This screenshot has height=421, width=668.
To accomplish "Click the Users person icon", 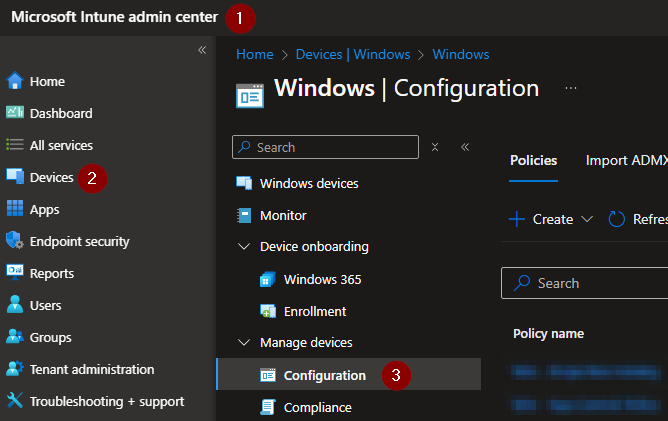I will click(15, 304).
